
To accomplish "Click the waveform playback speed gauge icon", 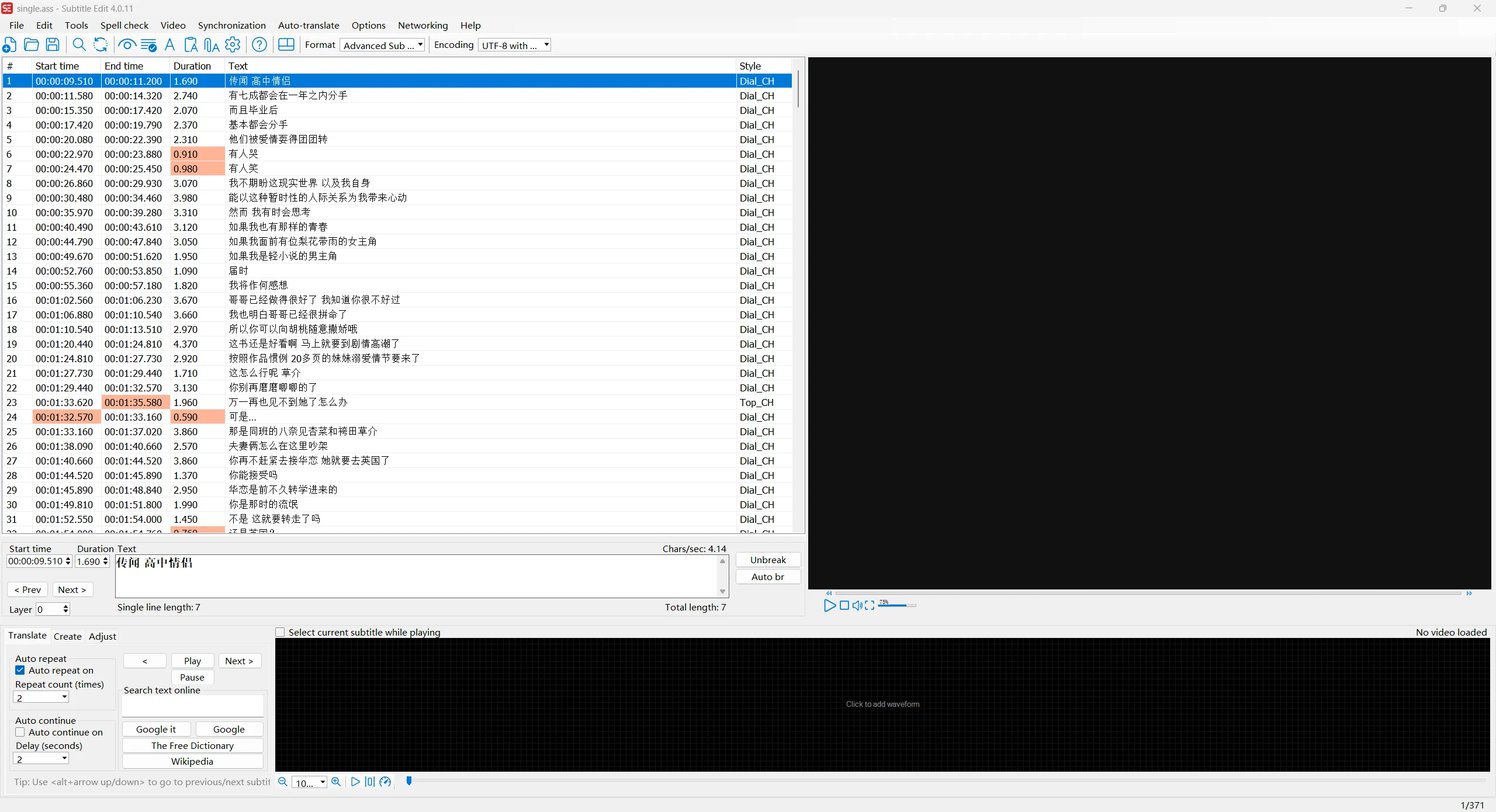I will coord(385,782).
